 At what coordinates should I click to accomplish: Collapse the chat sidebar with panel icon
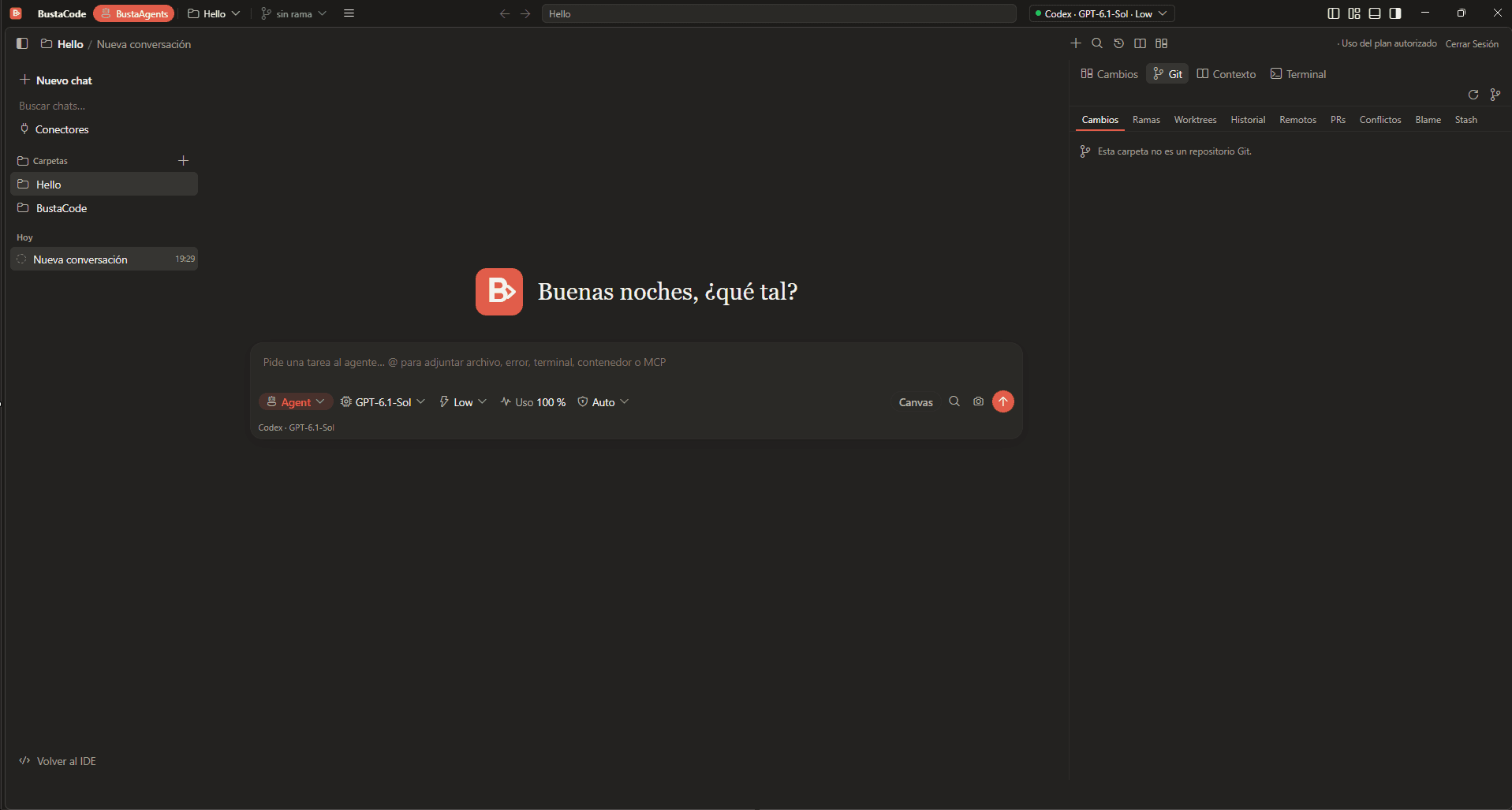pos(22,43)
